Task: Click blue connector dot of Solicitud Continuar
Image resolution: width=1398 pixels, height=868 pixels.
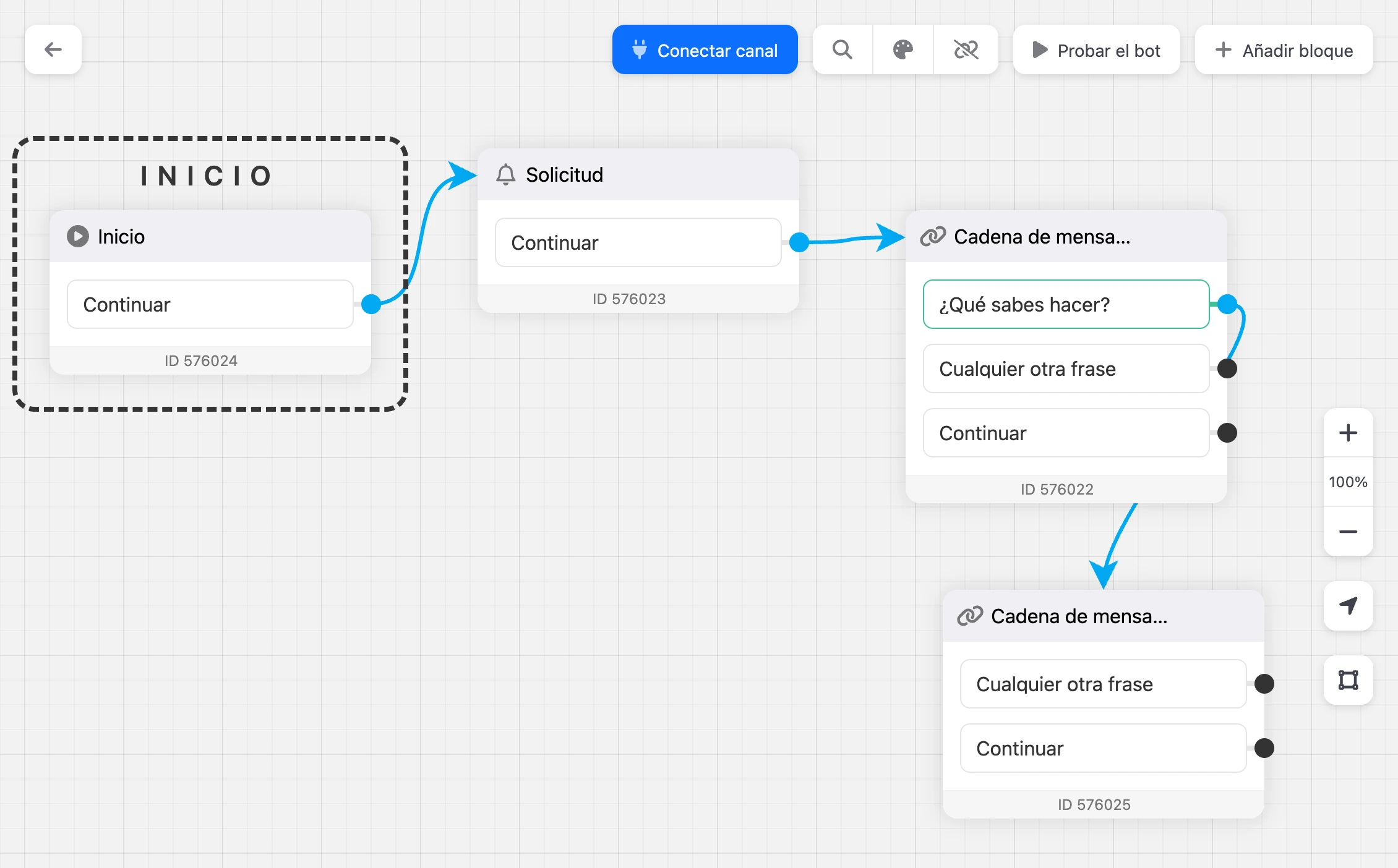Action: click(799, 242)
